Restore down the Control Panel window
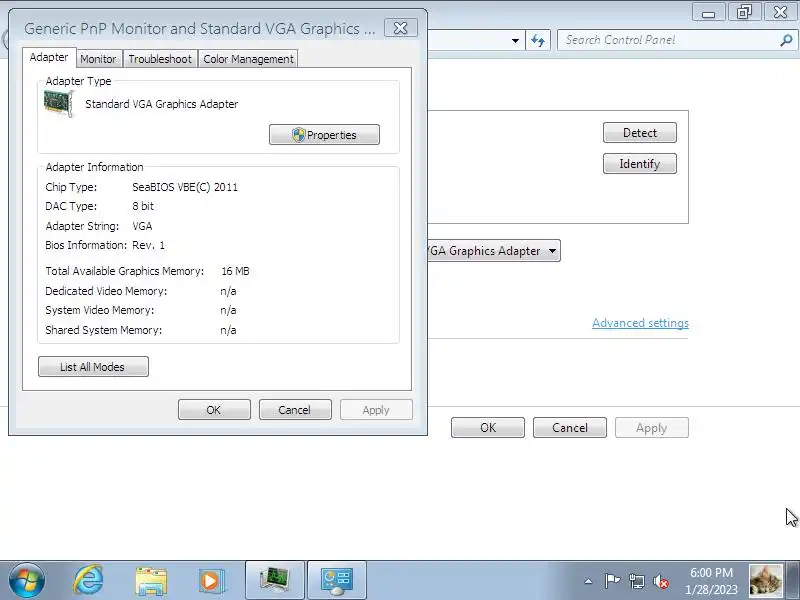 [744, 12]
